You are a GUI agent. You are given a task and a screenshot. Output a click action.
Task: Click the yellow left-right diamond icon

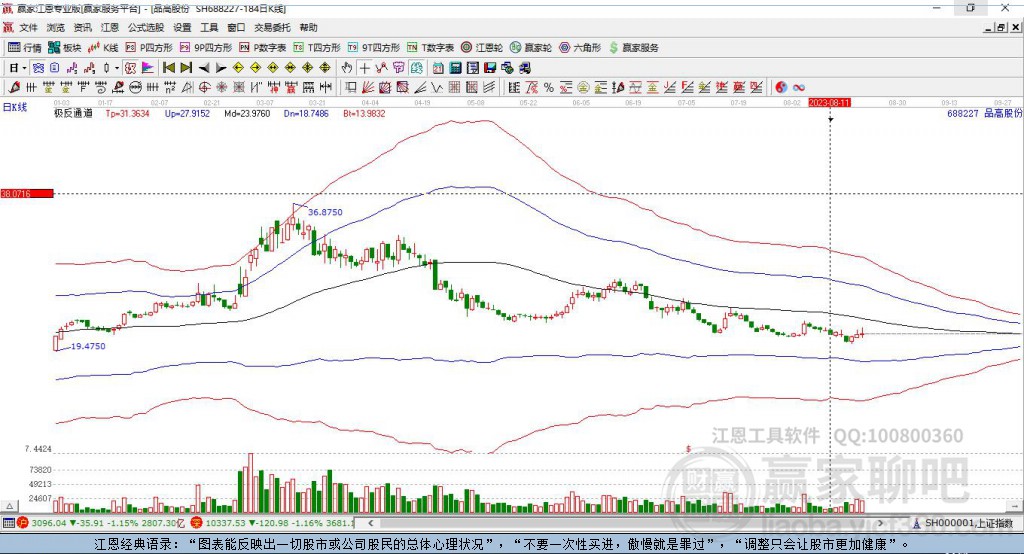pyautogui.click(x=273, y=68)
